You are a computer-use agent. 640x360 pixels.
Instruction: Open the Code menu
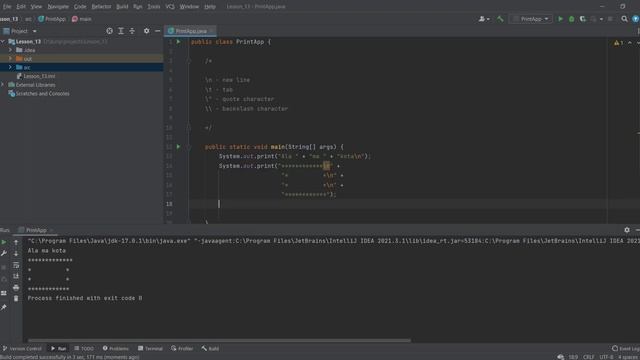(x=80, y=7)
